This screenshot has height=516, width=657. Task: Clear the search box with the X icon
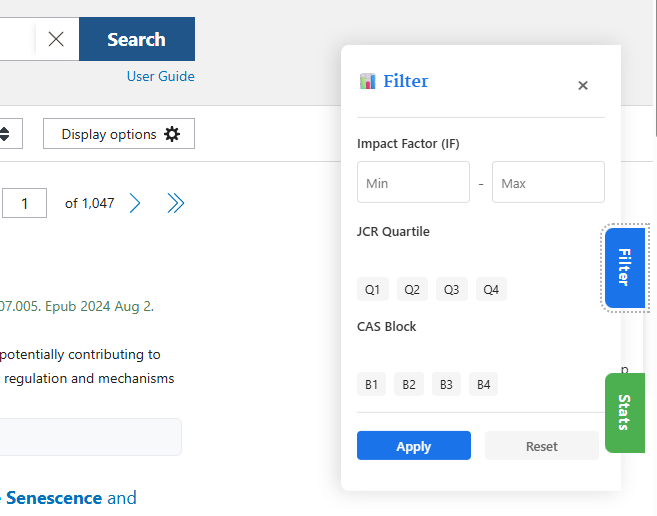click(56, 39)
